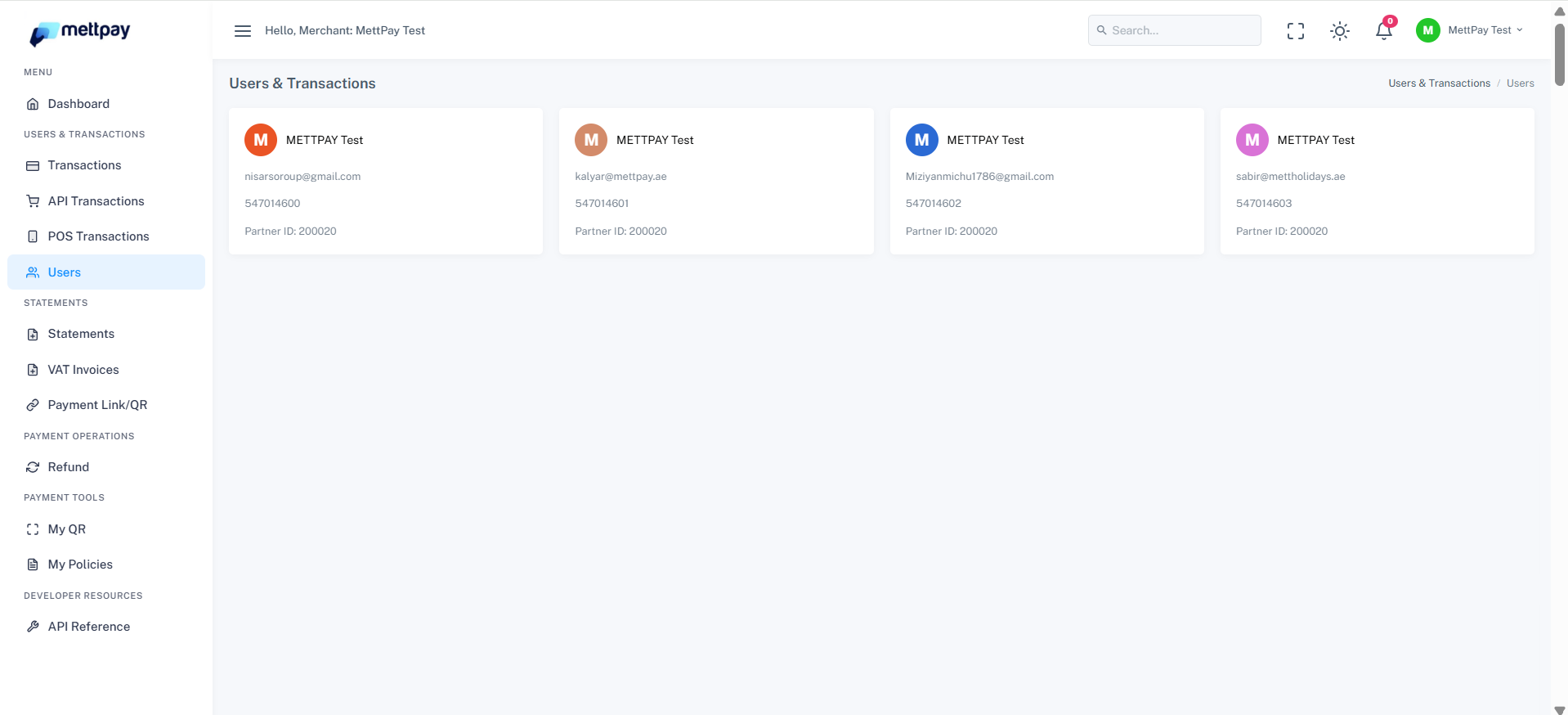Click phone number 547014603
This screenshot has width=1568, height=715.
[1264, 204]
